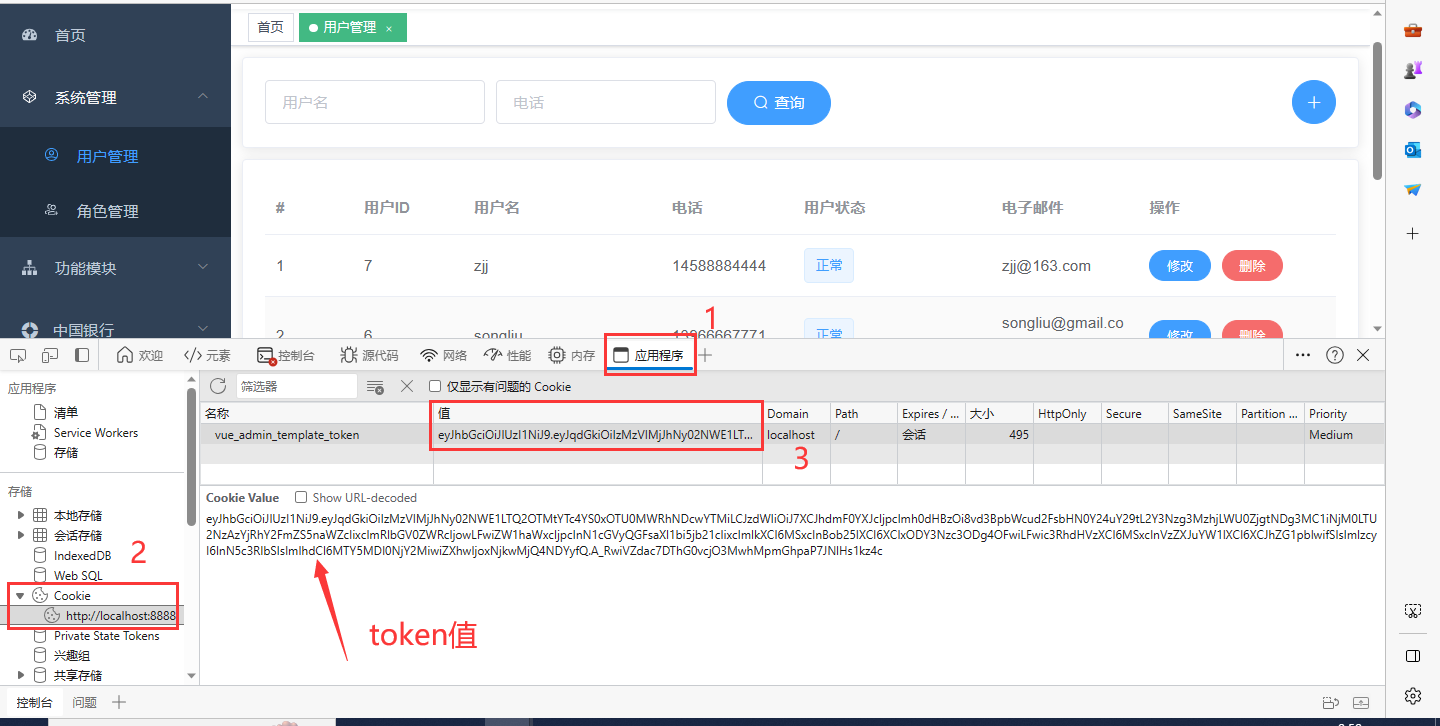Screen dimensions: 1440x726
Task: Click the 查询 search button
Action: point(779,102)
